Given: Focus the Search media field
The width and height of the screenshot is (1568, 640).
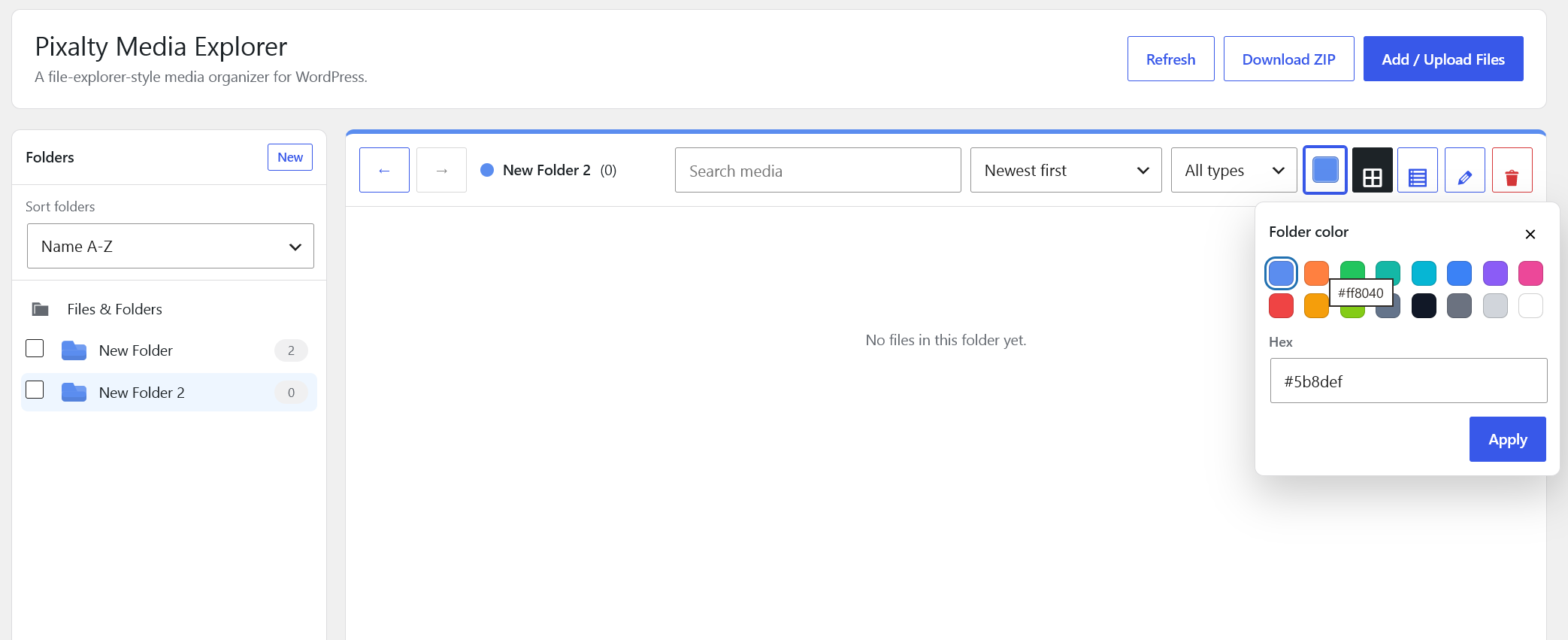Looking at the screenshot, I should [x=818, y=170].
